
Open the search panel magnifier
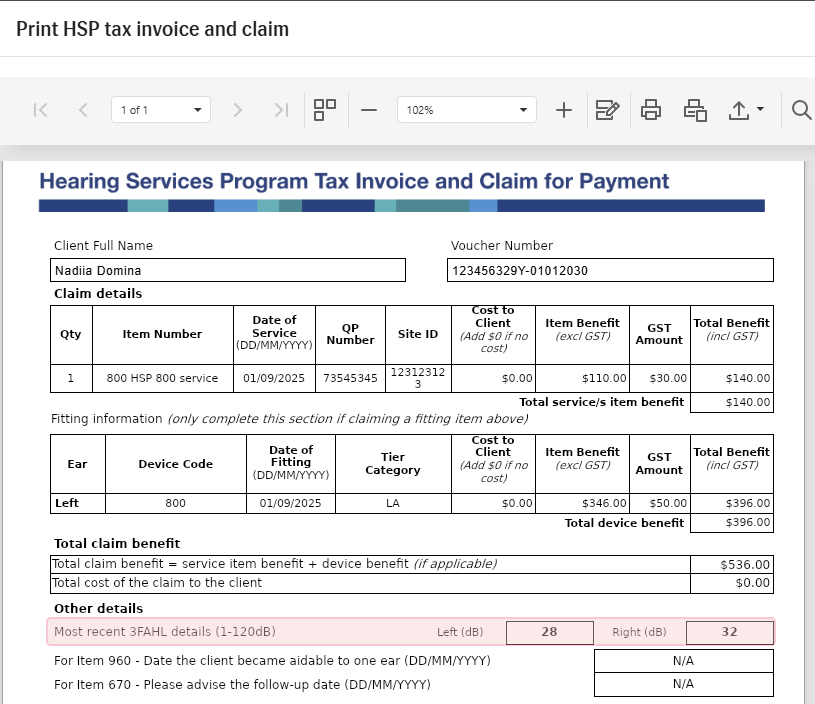coord(801,110)
